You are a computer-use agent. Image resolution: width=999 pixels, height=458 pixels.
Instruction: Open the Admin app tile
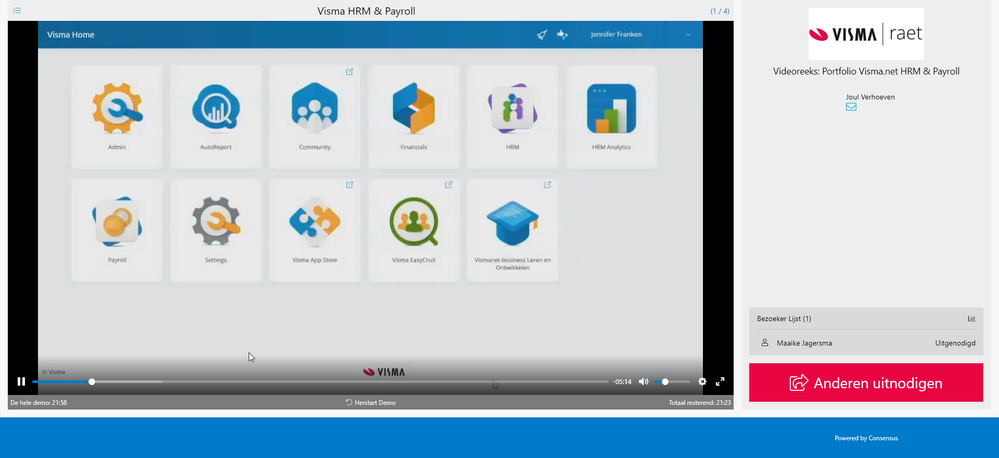[117, 117]
